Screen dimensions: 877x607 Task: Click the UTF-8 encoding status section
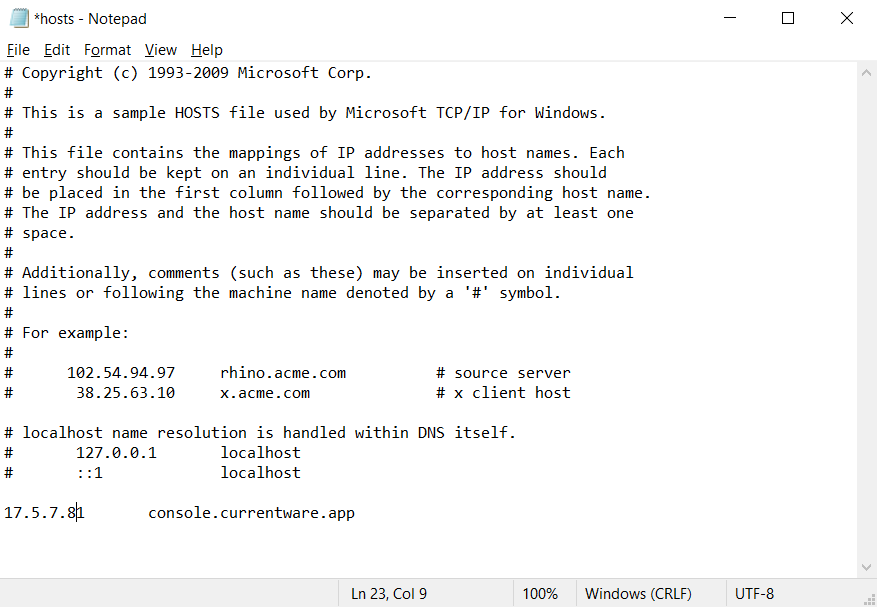point(754,594)
